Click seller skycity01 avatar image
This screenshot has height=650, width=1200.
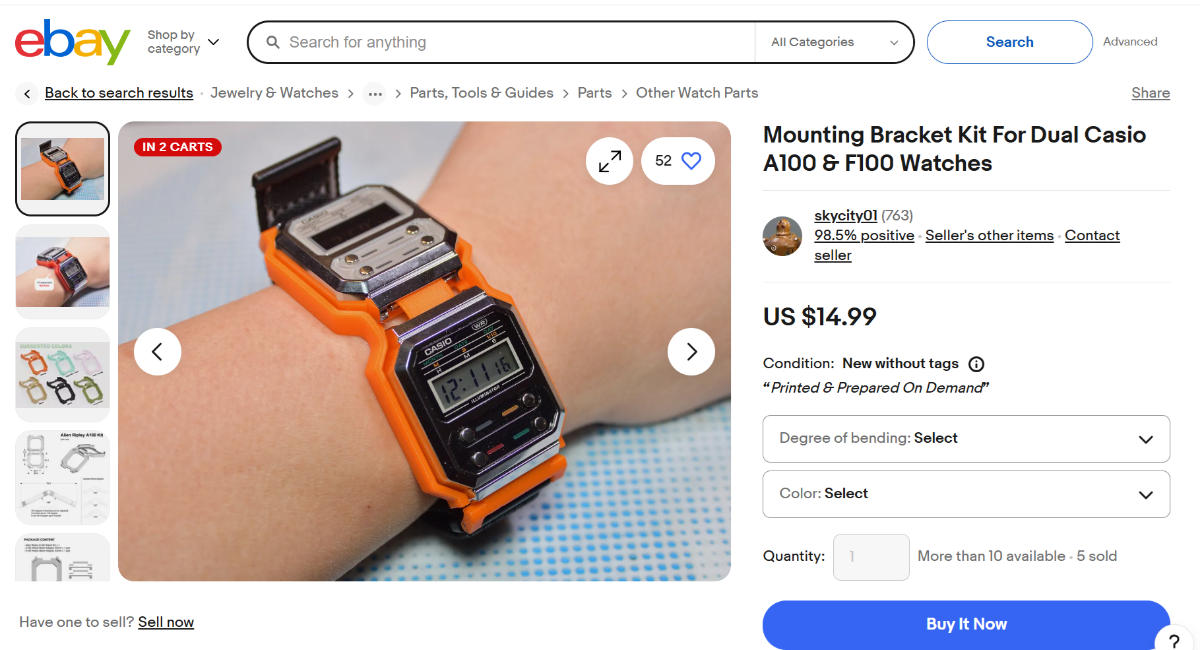782,236
